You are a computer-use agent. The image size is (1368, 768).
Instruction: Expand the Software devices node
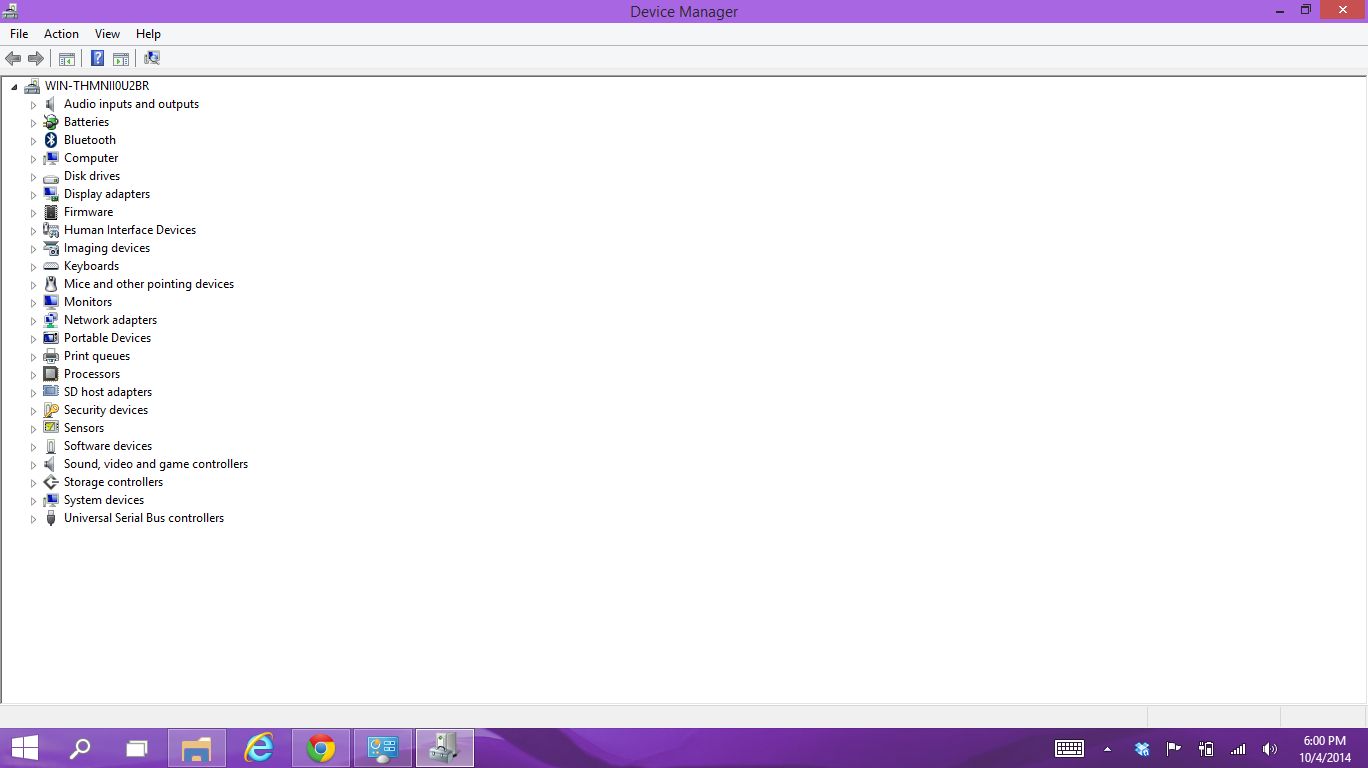(33, 447)
